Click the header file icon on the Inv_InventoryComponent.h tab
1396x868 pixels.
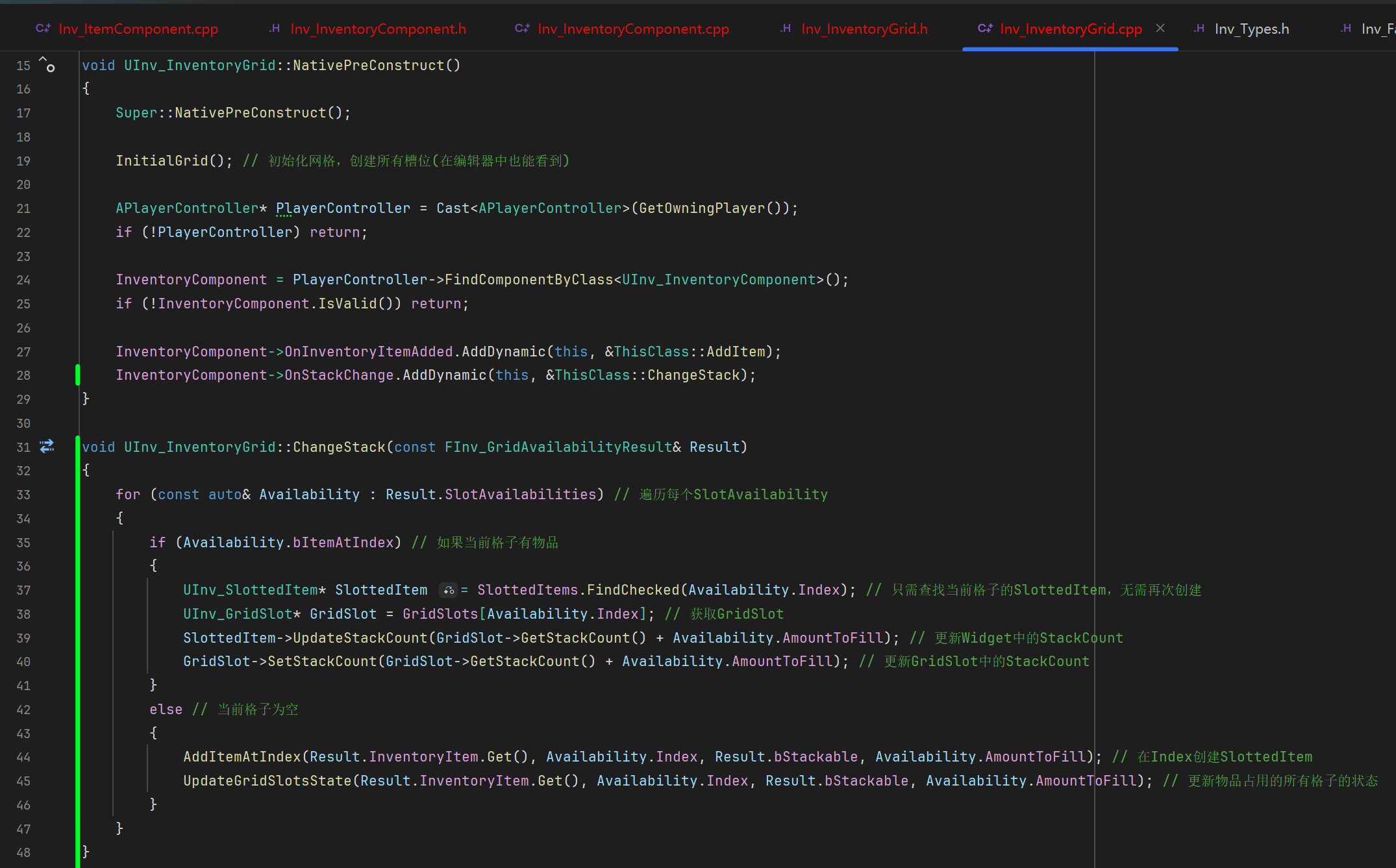275,29
